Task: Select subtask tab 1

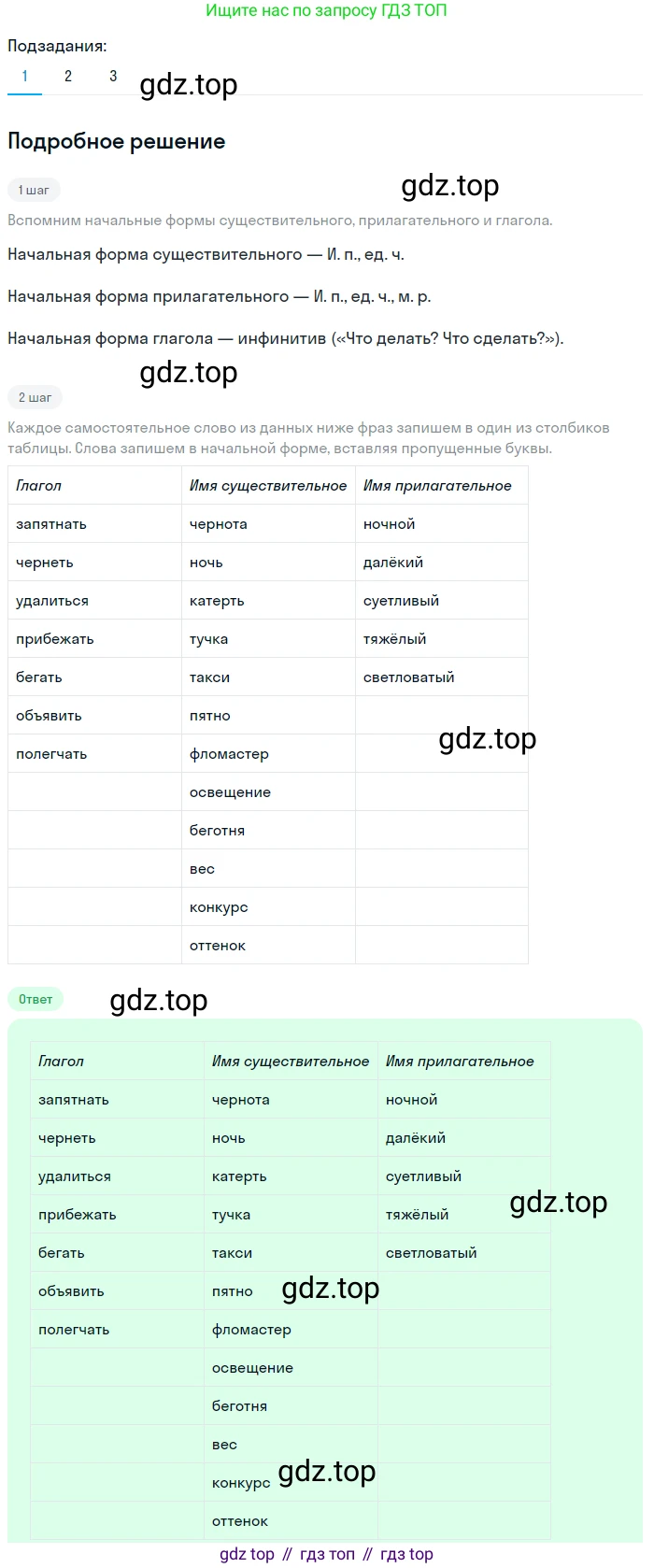Action: click(24, 77)
